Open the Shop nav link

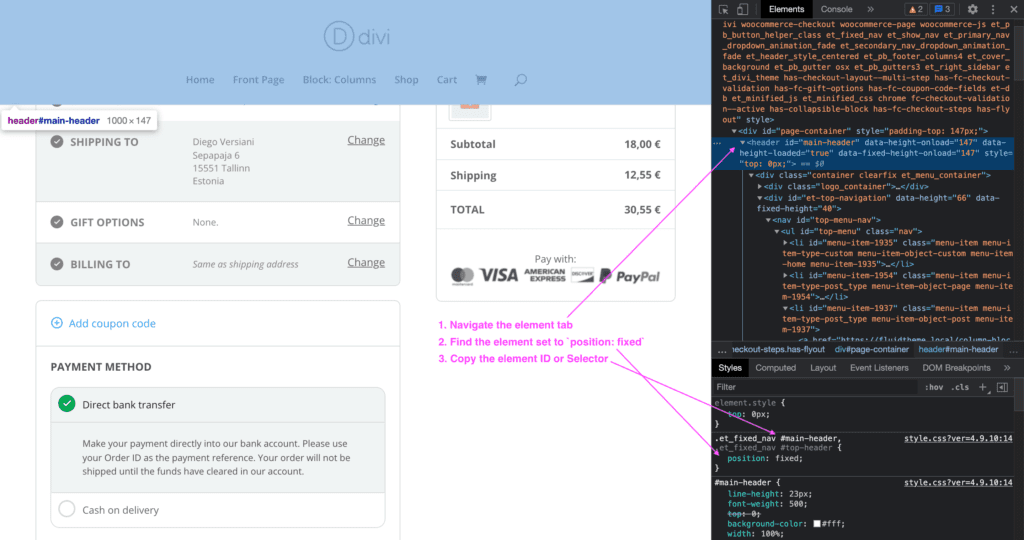click(x=406, y=80)
